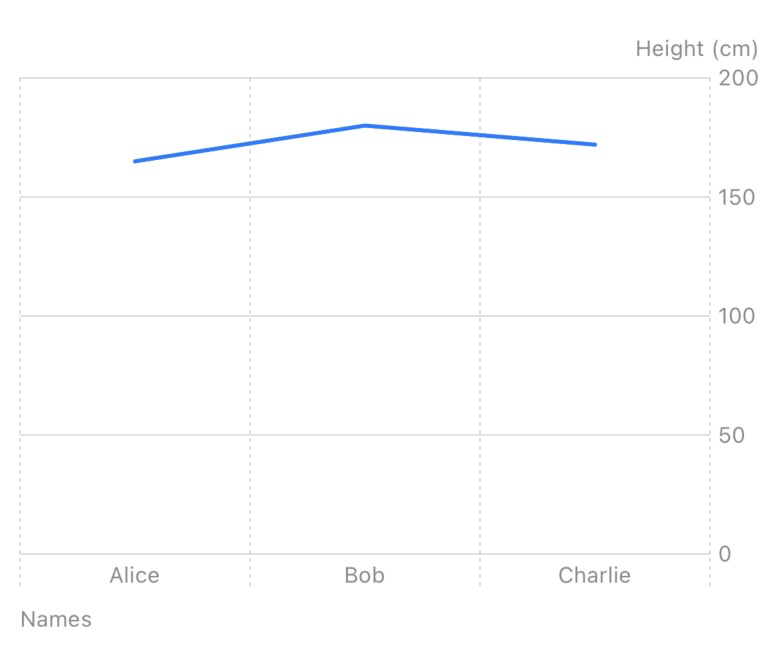Select Alice's data point on the line
The width and height of the screenshot is (774, 650).
click(x=135, y=161)
